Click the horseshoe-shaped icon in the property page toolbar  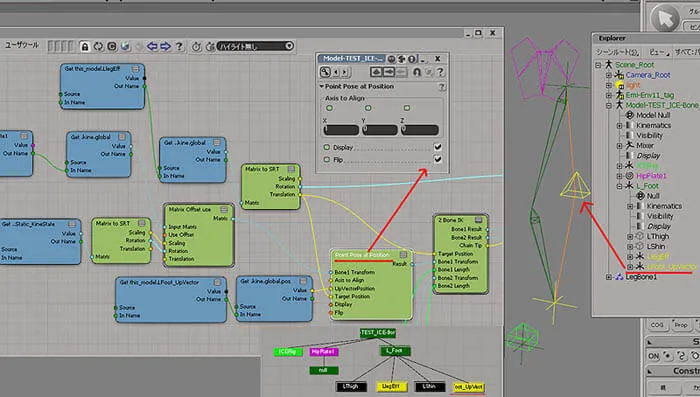pyautogui.click(x=417, y=72)
